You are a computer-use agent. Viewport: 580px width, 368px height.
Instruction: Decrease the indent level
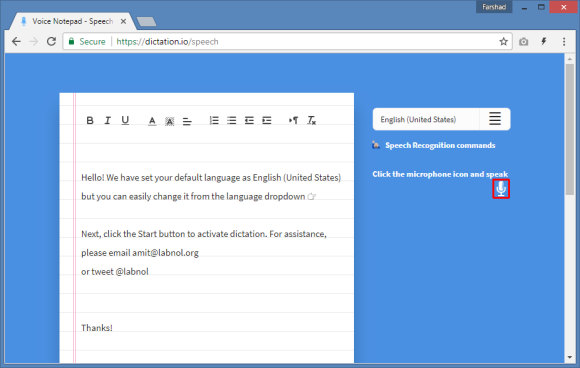[x=249, y=120]
